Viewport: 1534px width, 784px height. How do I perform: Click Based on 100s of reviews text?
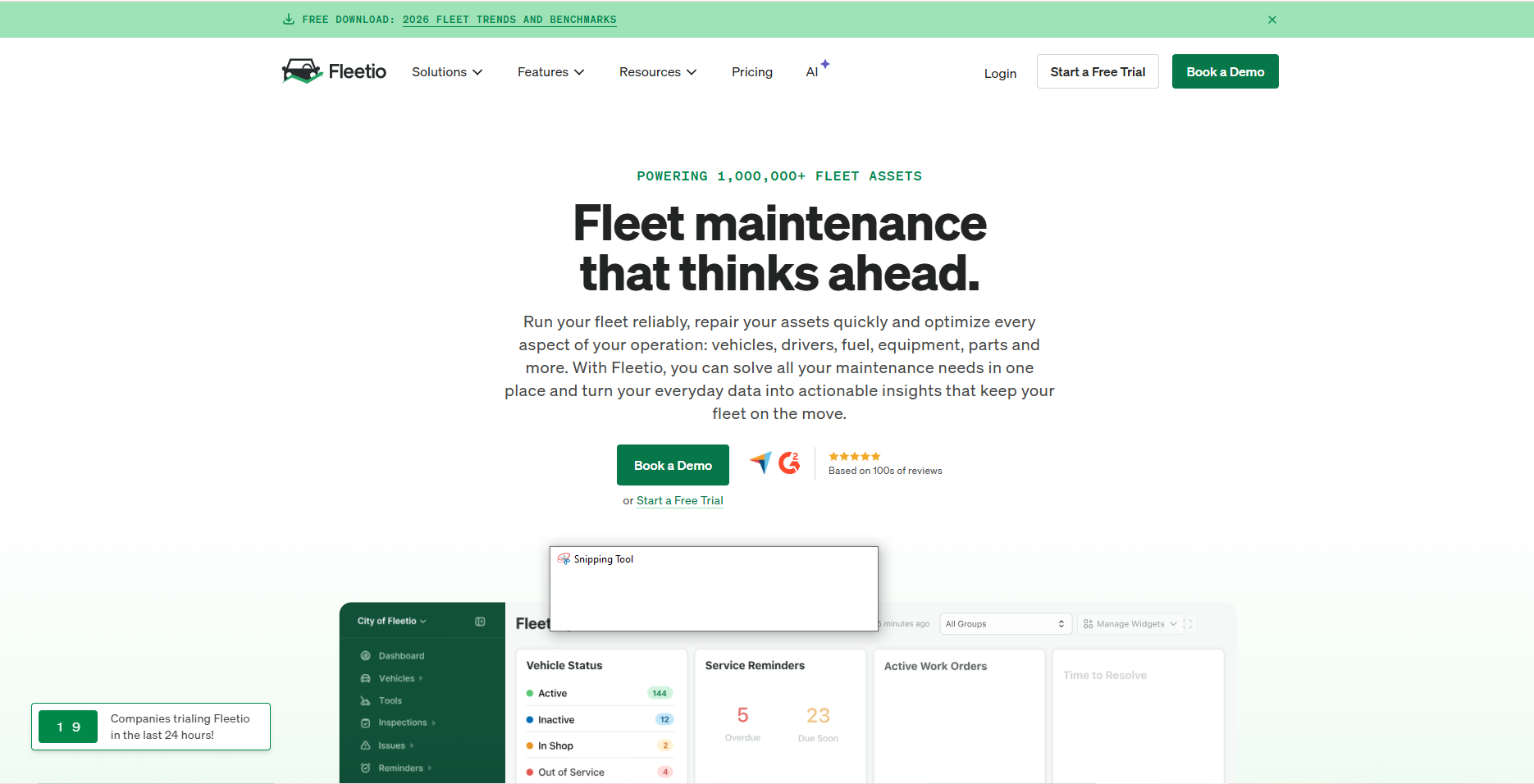click(x=885, y=471)
